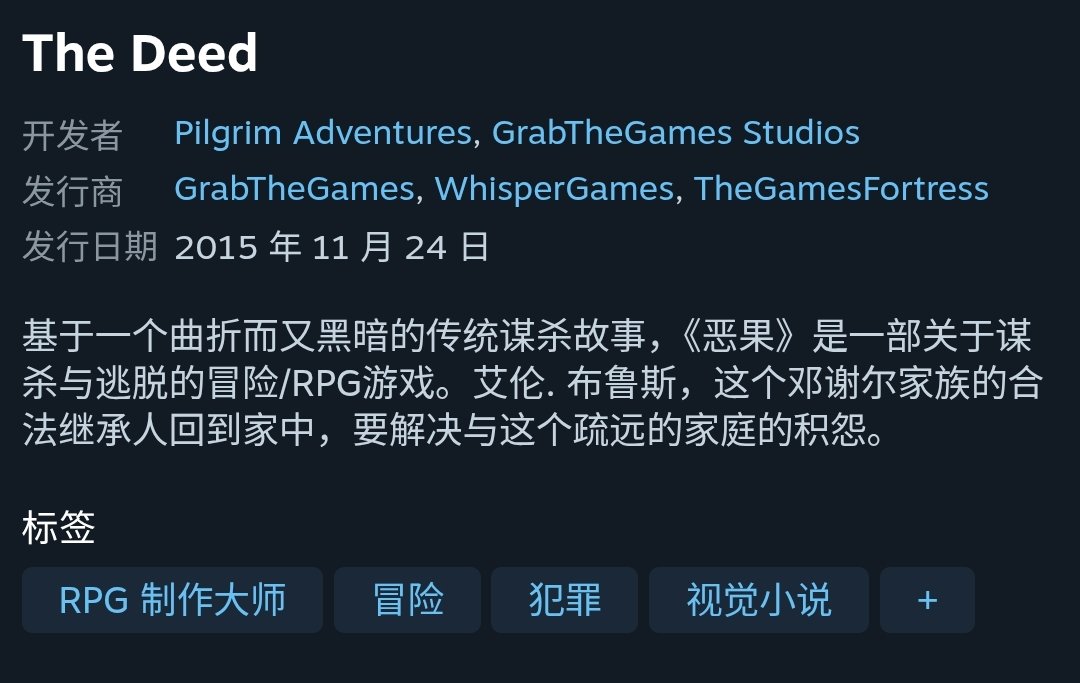Open the GrabTheGames Studios developer link

[x=676, y=133]
